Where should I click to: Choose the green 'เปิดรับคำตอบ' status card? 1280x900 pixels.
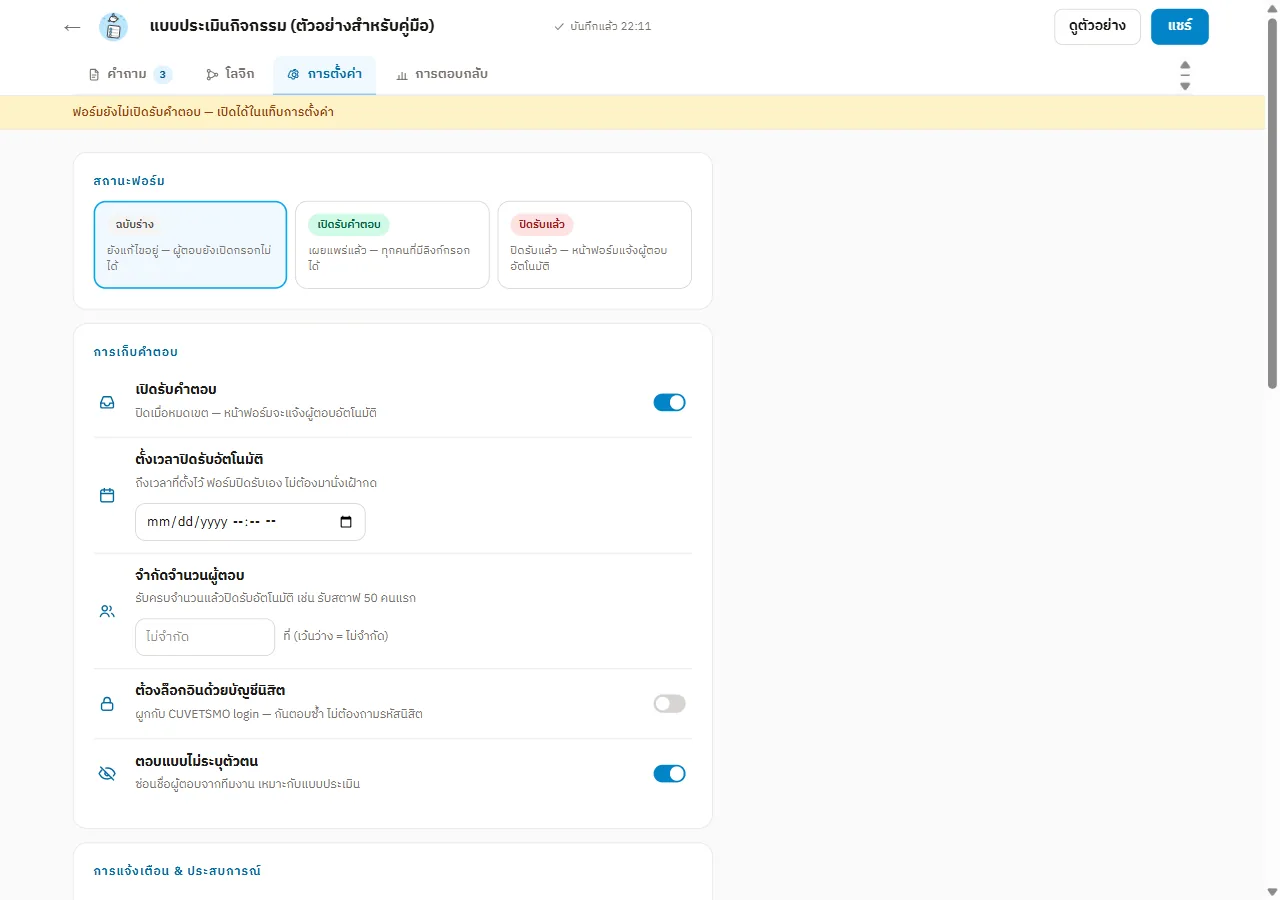(x=392, y=245)
